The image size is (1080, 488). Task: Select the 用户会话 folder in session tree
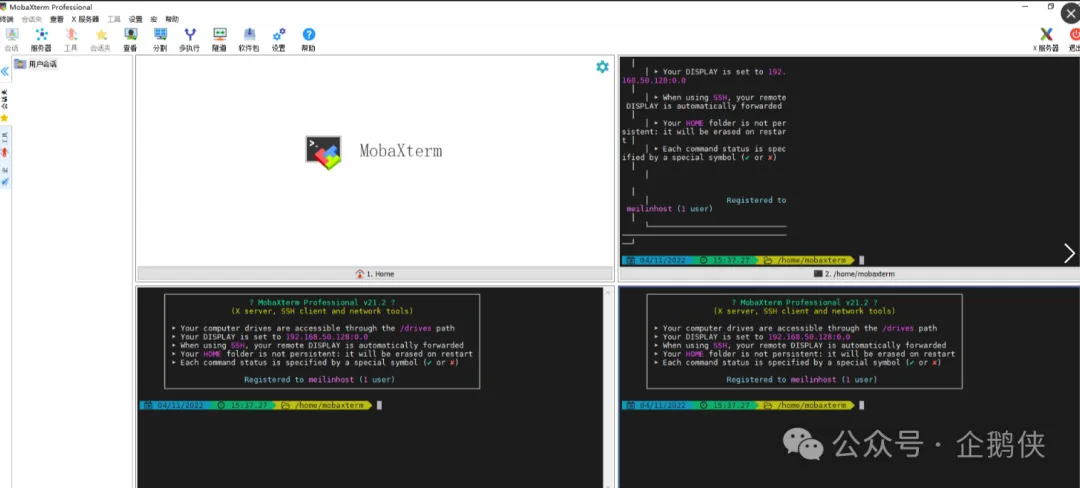click(36, 64)
